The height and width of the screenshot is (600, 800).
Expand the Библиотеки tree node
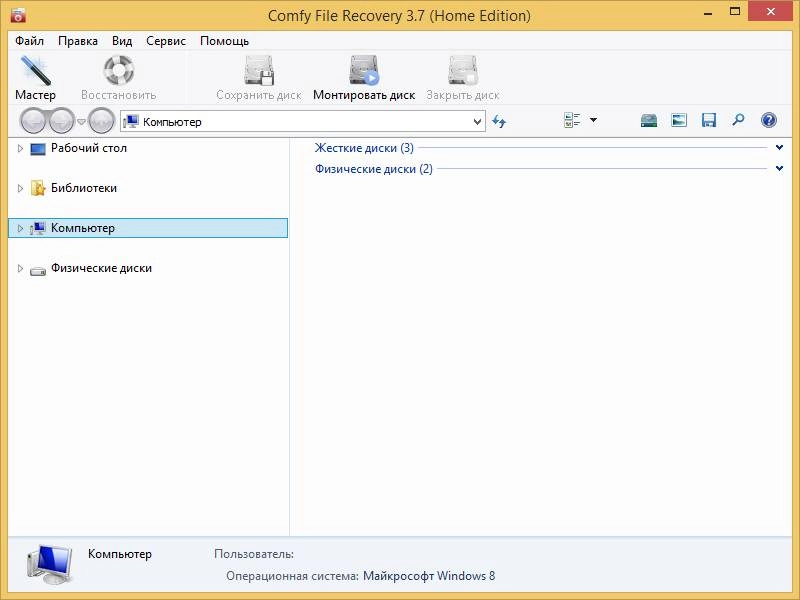20,188
